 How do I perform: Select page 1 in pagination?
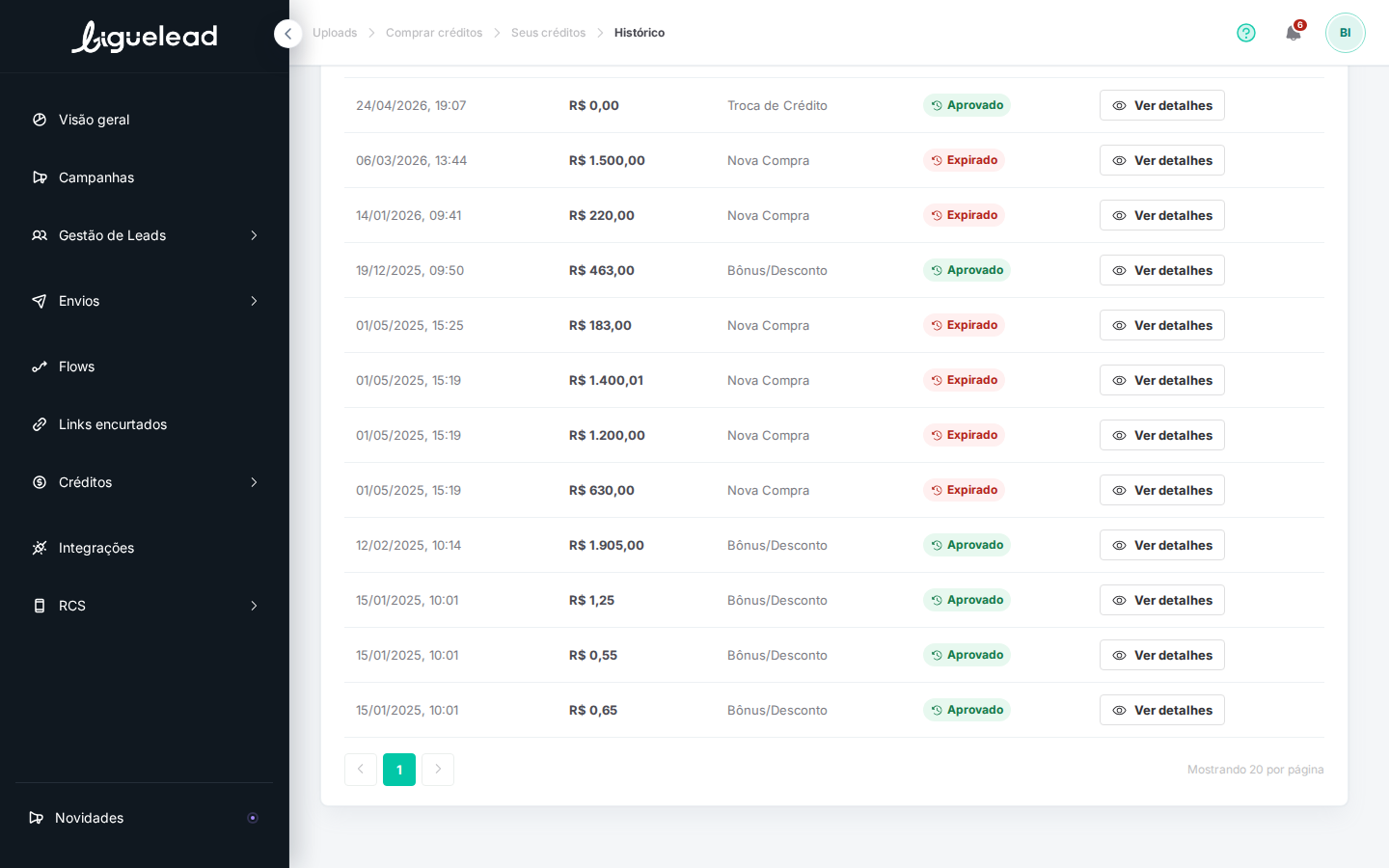pos(399,770)
